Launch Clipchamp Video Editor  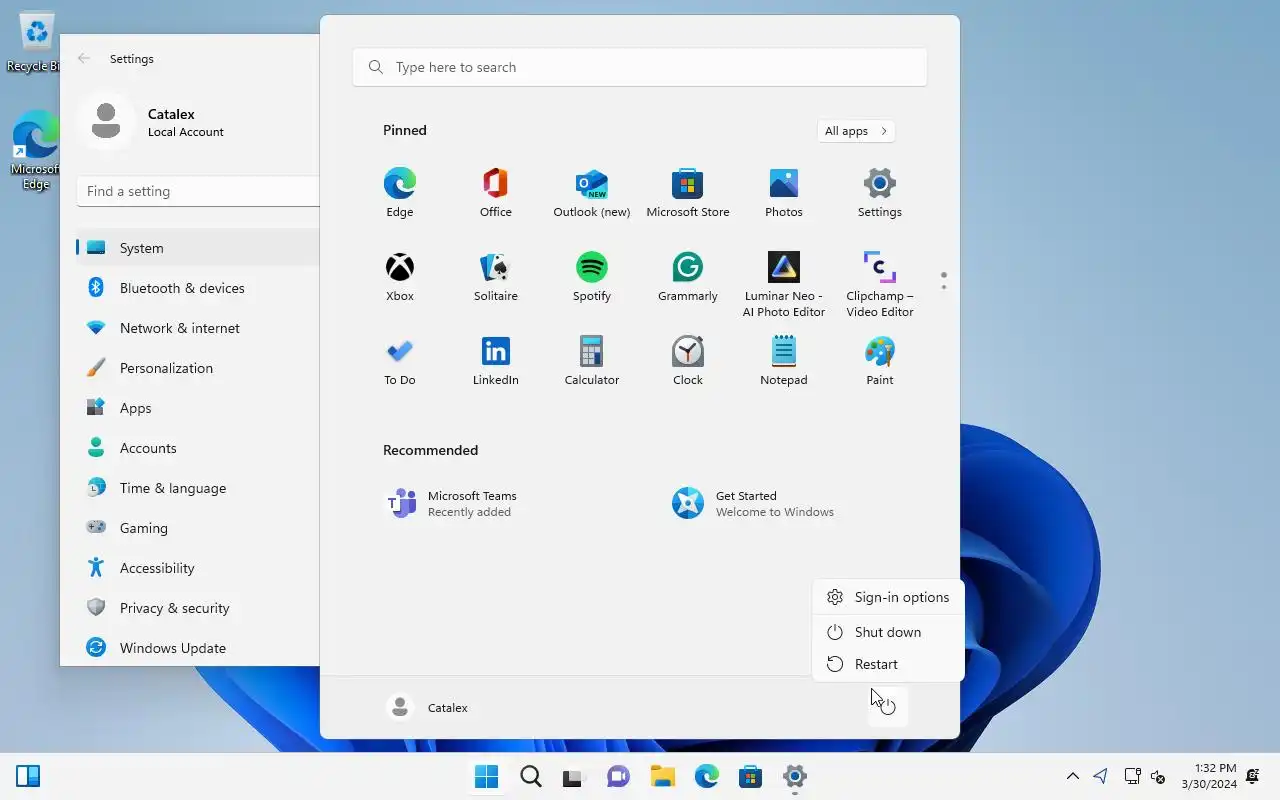pos(879,284)
